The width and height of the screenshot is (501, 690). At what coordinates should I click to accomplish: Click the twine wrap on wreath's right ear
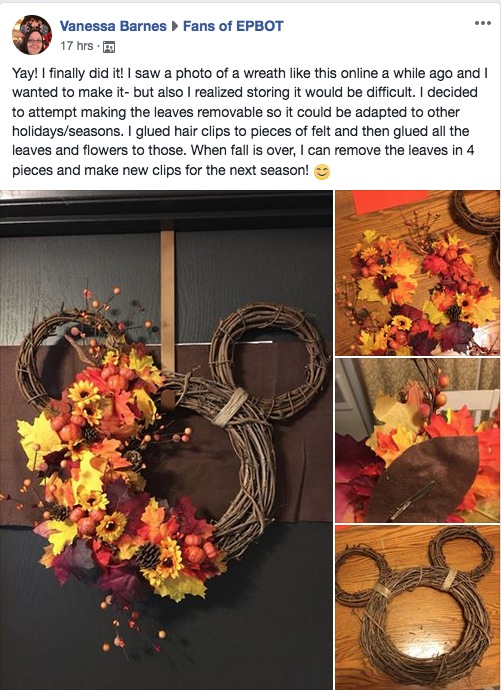tap(231, 407)
